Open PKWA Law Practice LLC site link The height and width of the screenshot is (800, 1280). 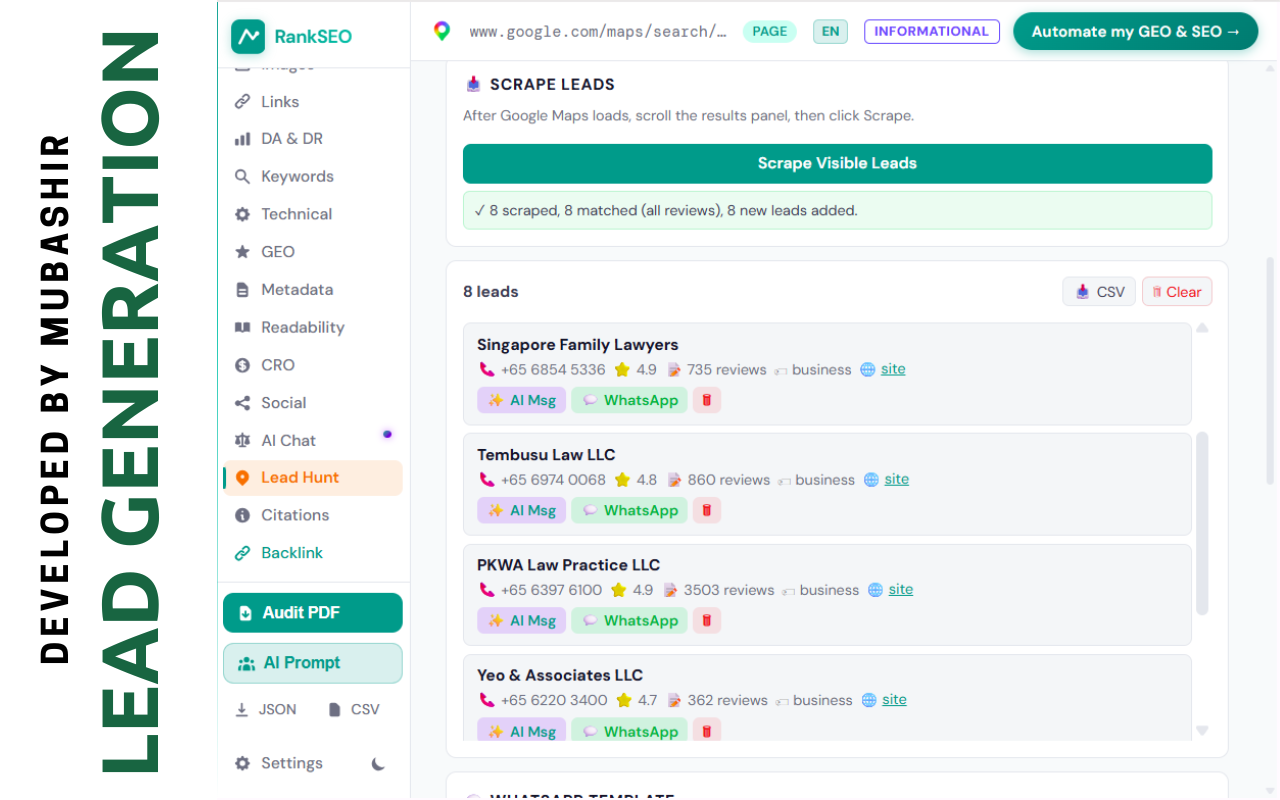(901, 589)
